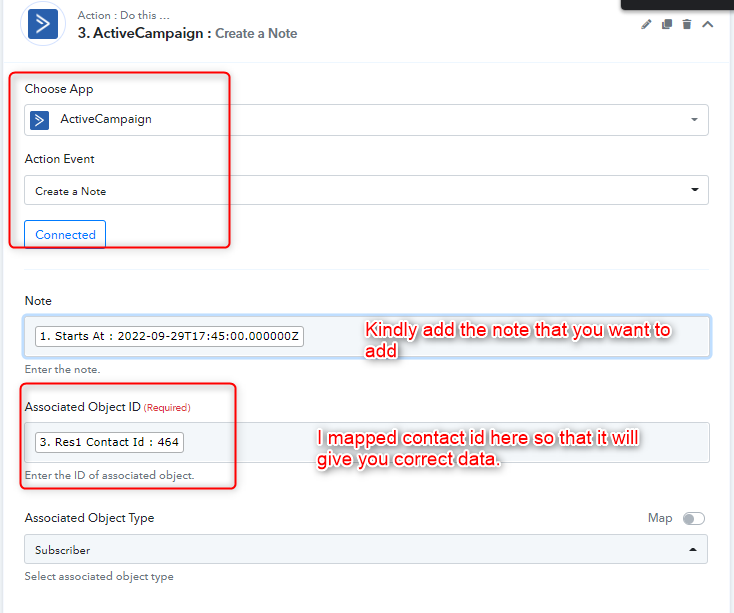Screen dimensions: 734x613
Task: Click 'Enter the ID of associated object.' hint
Action: (109, 475)
